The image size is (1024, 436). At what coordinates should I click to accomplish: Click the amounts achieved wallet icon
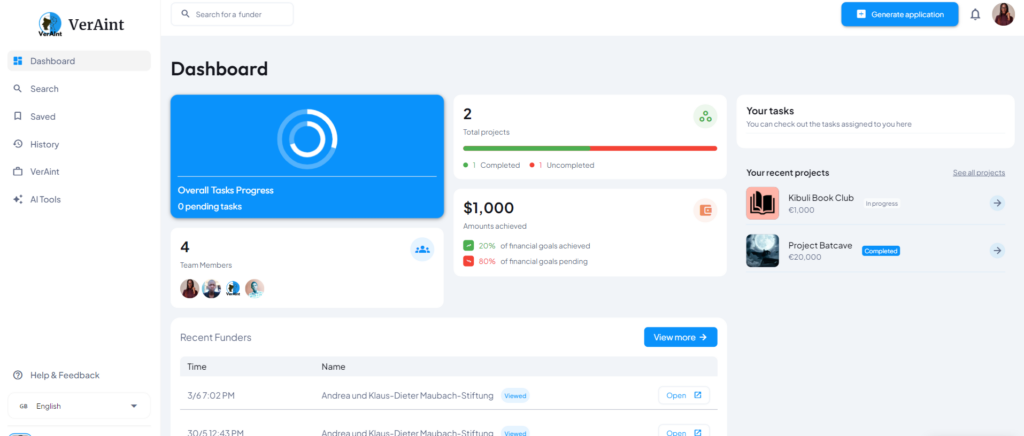pos(705,210)
